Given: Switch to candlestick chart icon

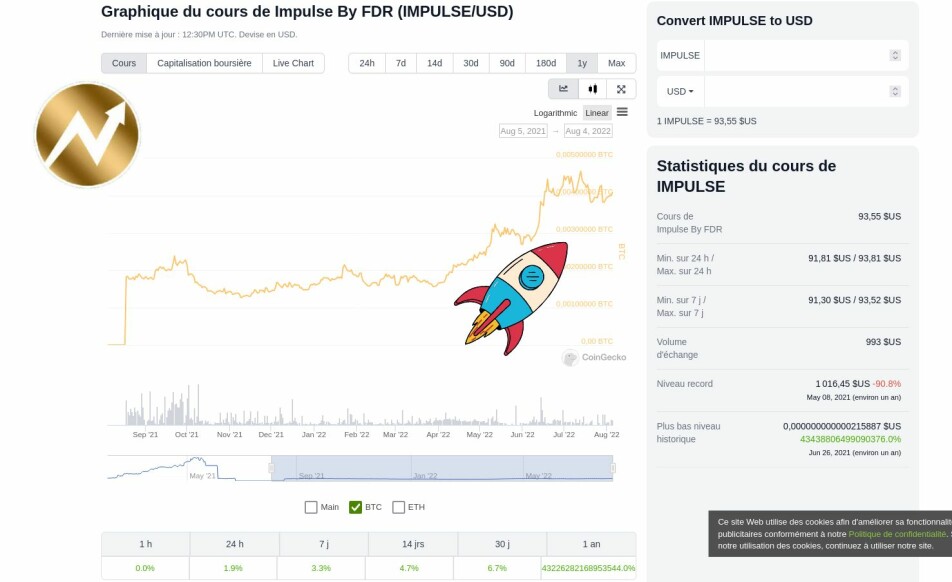Looking at the screenshot, I should click(593, 89).
